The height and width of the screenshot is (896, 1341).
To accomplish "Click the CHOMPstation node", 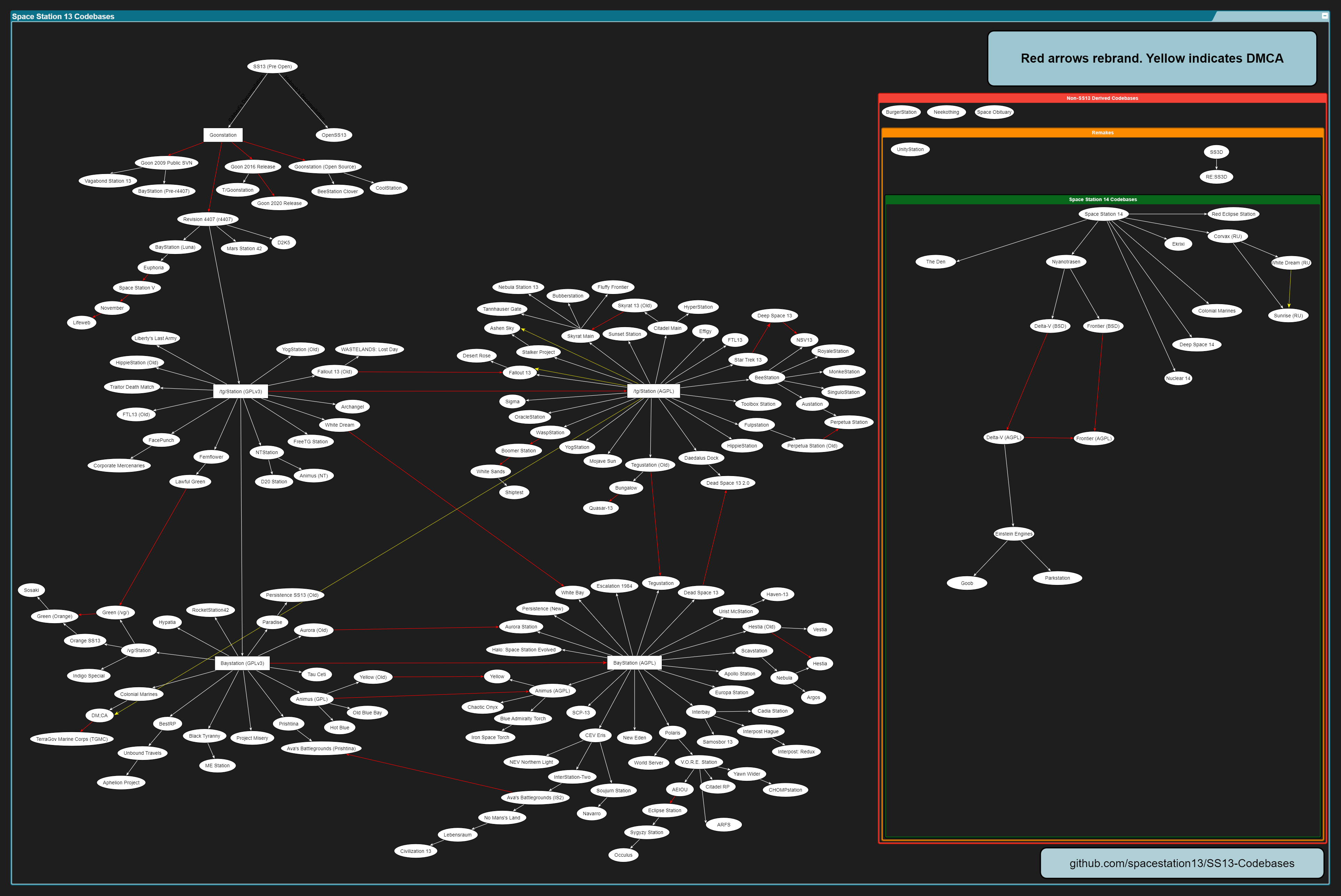I will 785,790.
